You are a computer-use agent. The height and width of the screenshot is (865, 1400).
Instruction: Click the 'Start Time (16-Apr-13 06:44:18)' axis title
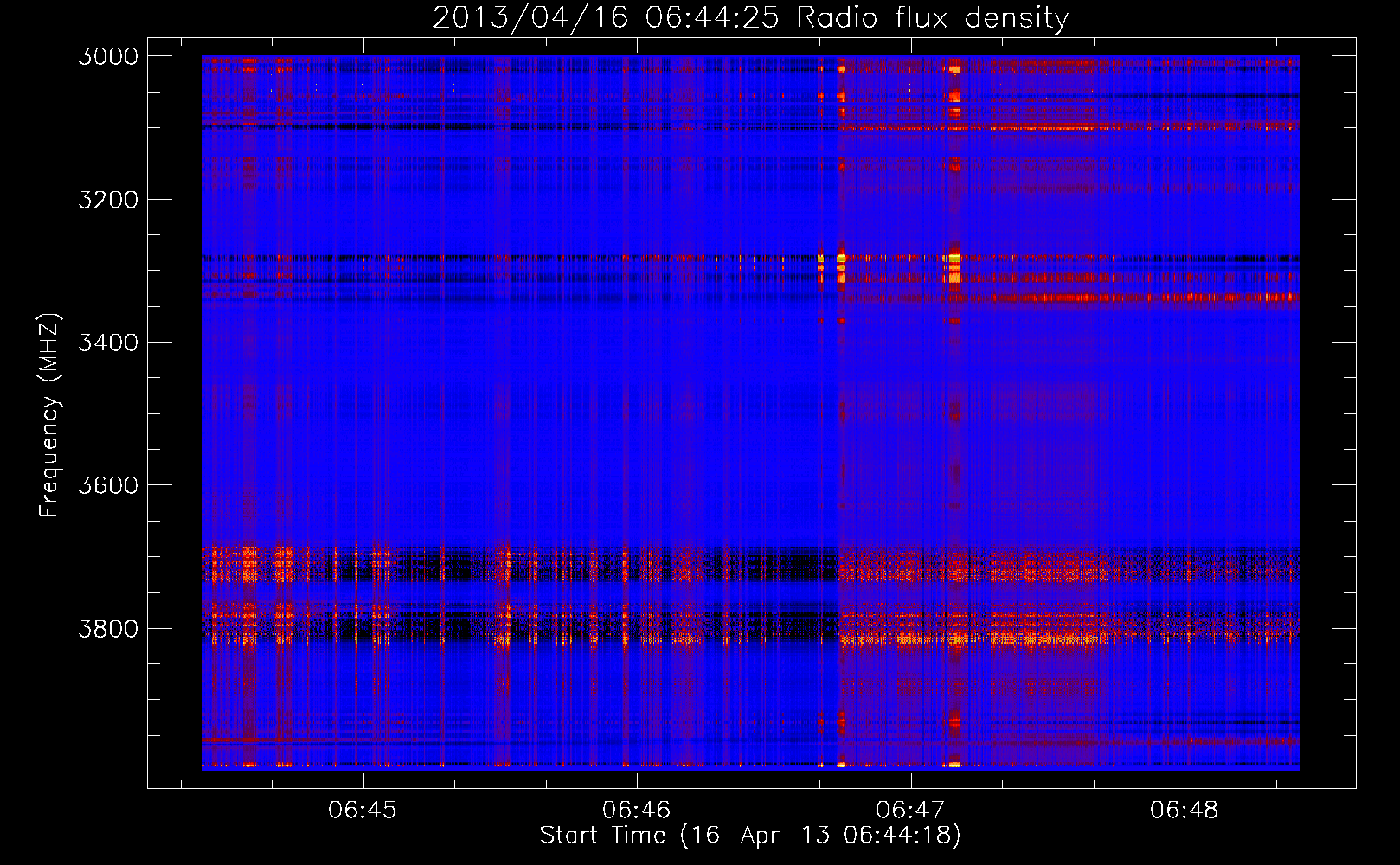pos(750,836)
